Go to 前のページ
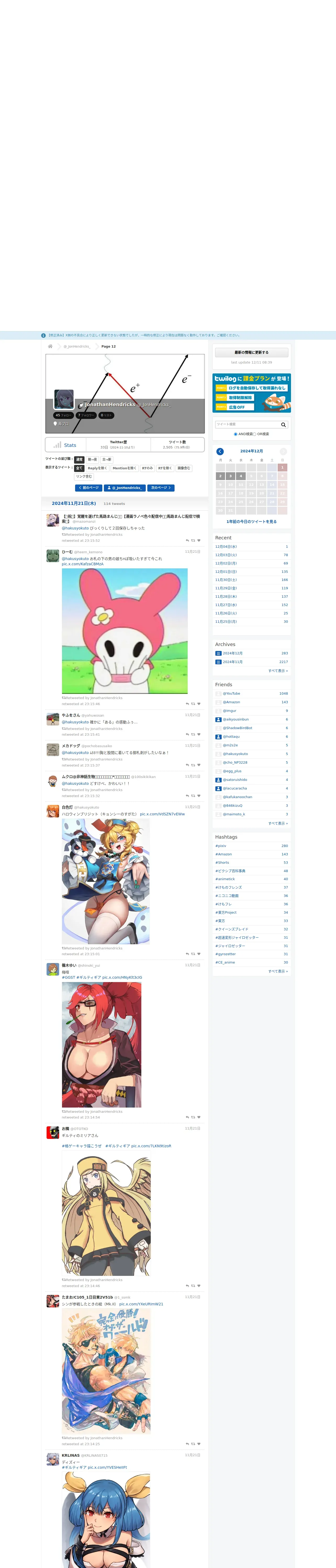The height and width of the screenshot is (1568, 336). (x=88, y=488)
